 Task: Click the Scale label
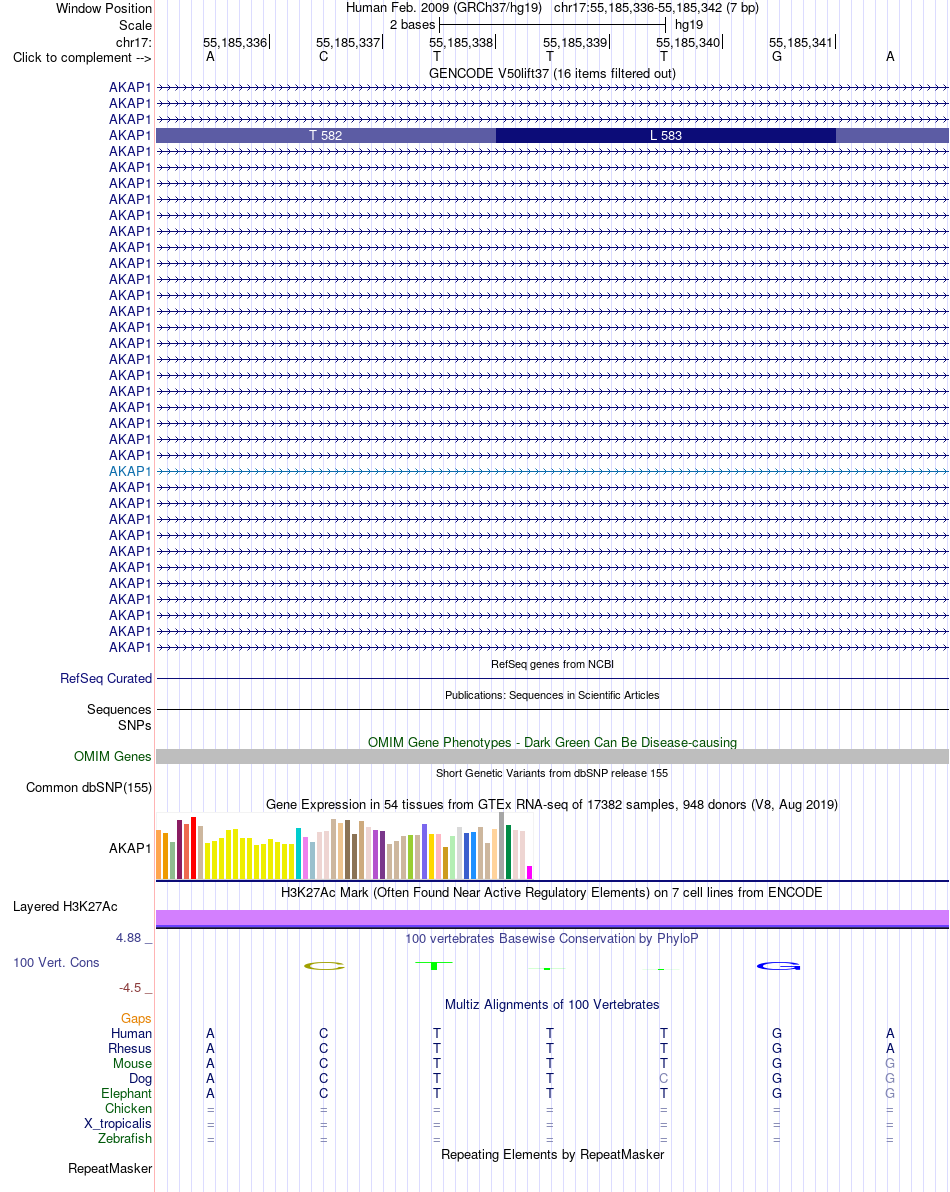135,25
